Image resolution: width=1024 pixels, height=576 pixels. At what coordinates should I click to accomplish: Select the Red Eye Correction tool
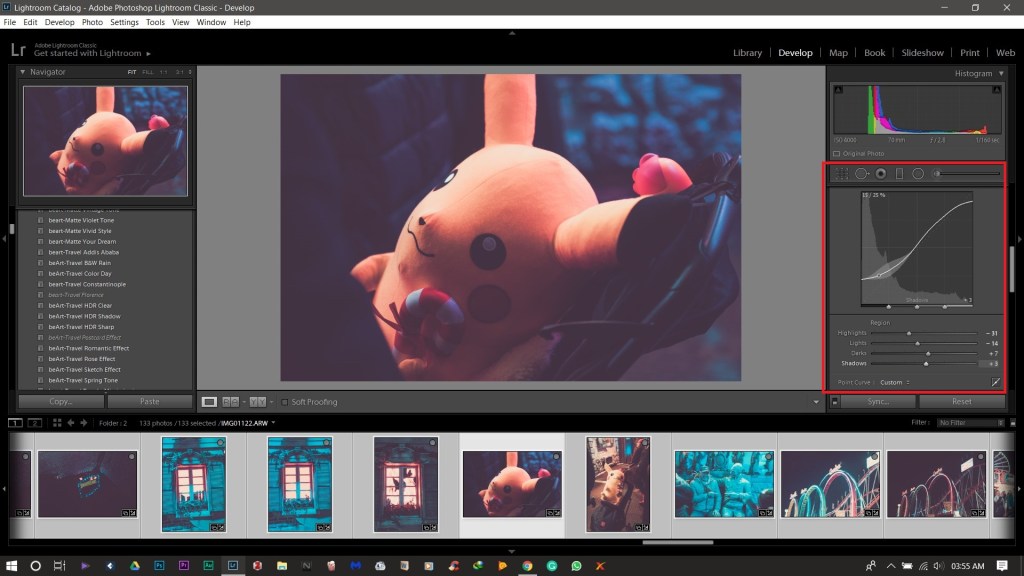coord(880,174)
